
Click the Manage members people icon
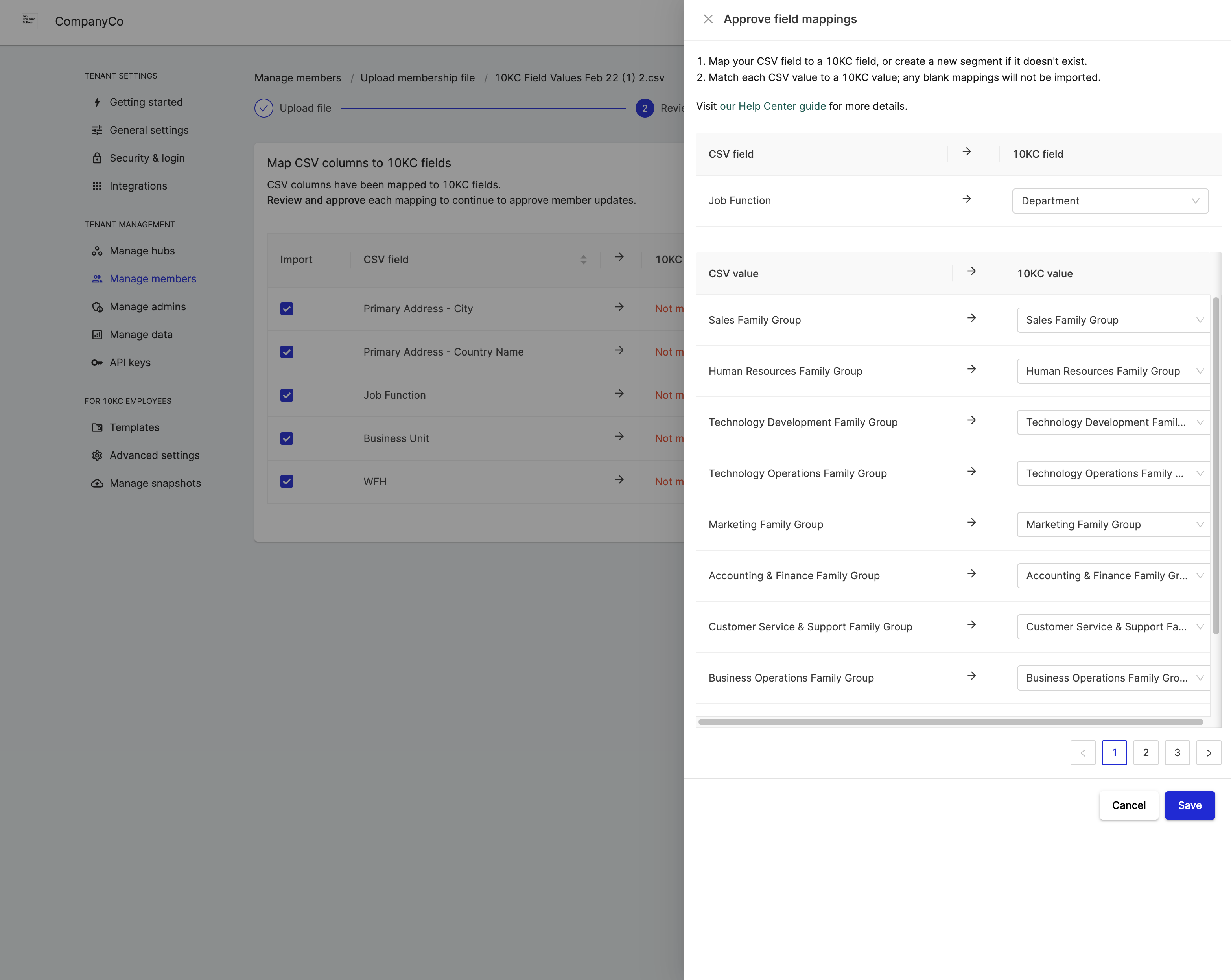[97, 279]
